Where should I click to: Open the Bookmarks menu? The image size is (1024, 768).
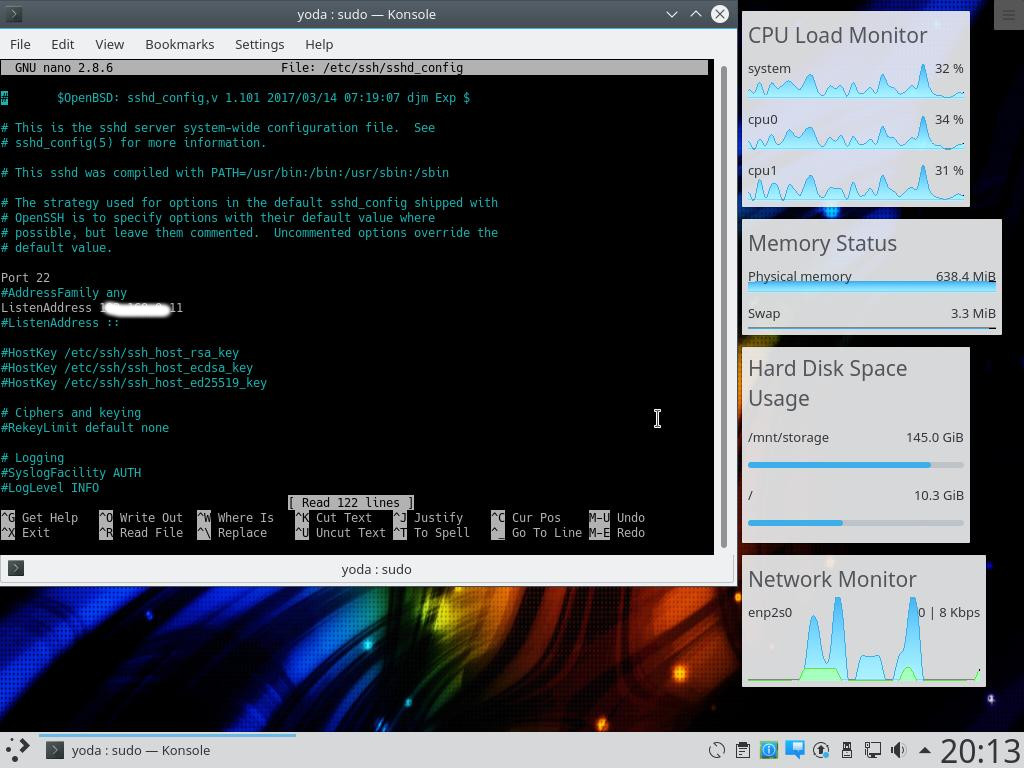point(179,44)
